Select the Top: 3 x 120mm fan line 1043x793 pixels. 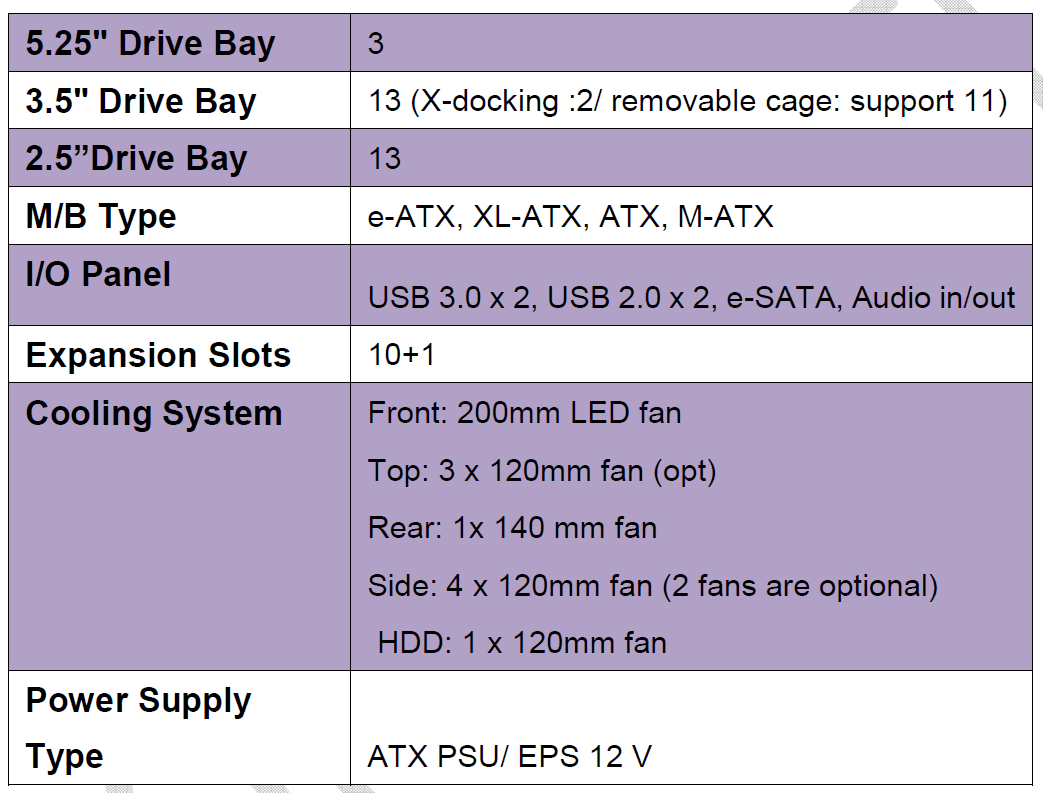(542, 472)
